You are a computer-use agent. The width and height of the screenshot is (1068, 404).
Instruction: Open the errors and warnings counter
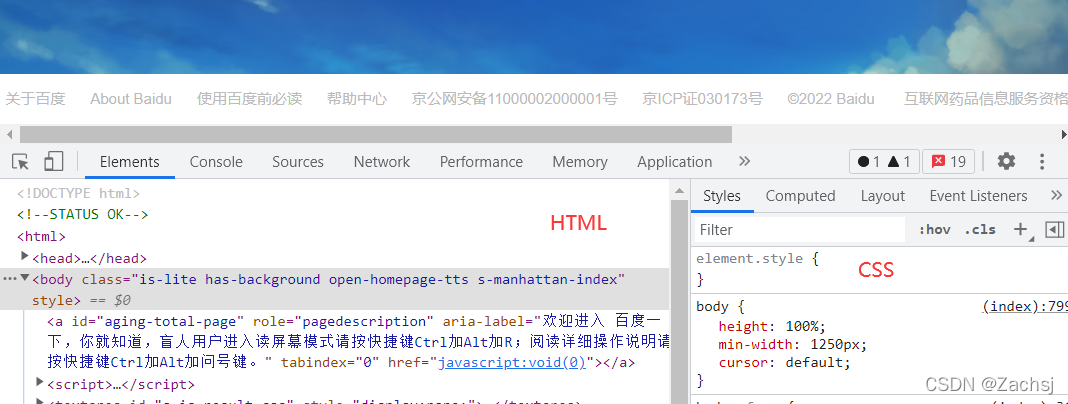pyautogui.click(x=884, y=161)
